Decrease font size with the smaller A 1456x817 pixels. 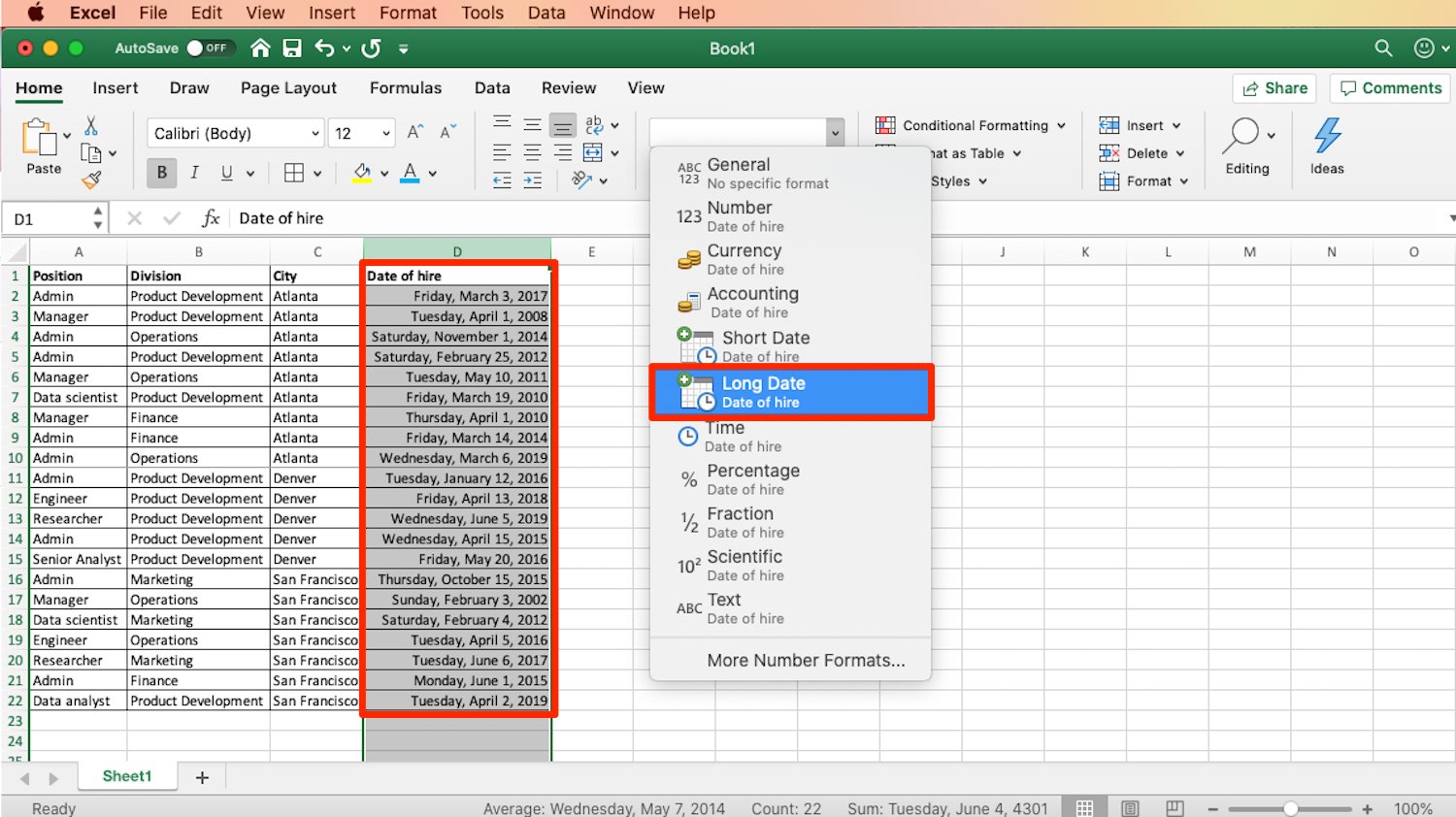447,133
